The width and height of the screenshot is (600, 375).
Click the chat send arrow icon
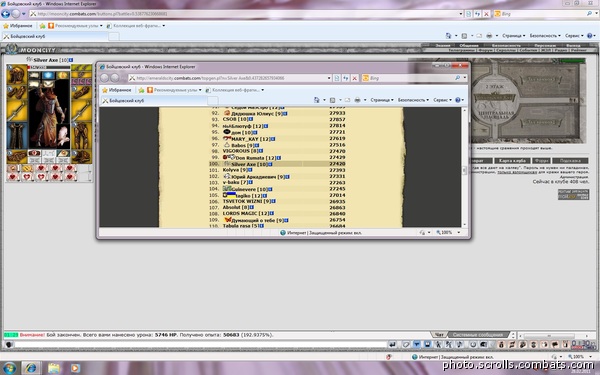(x=392, y=345)
